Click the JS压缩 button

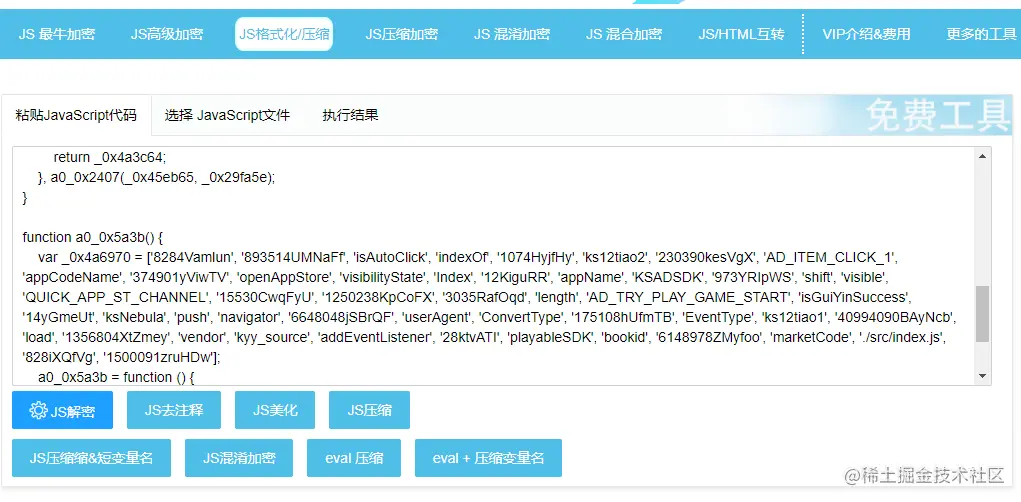pyautogui.click(x=369, y=410)
